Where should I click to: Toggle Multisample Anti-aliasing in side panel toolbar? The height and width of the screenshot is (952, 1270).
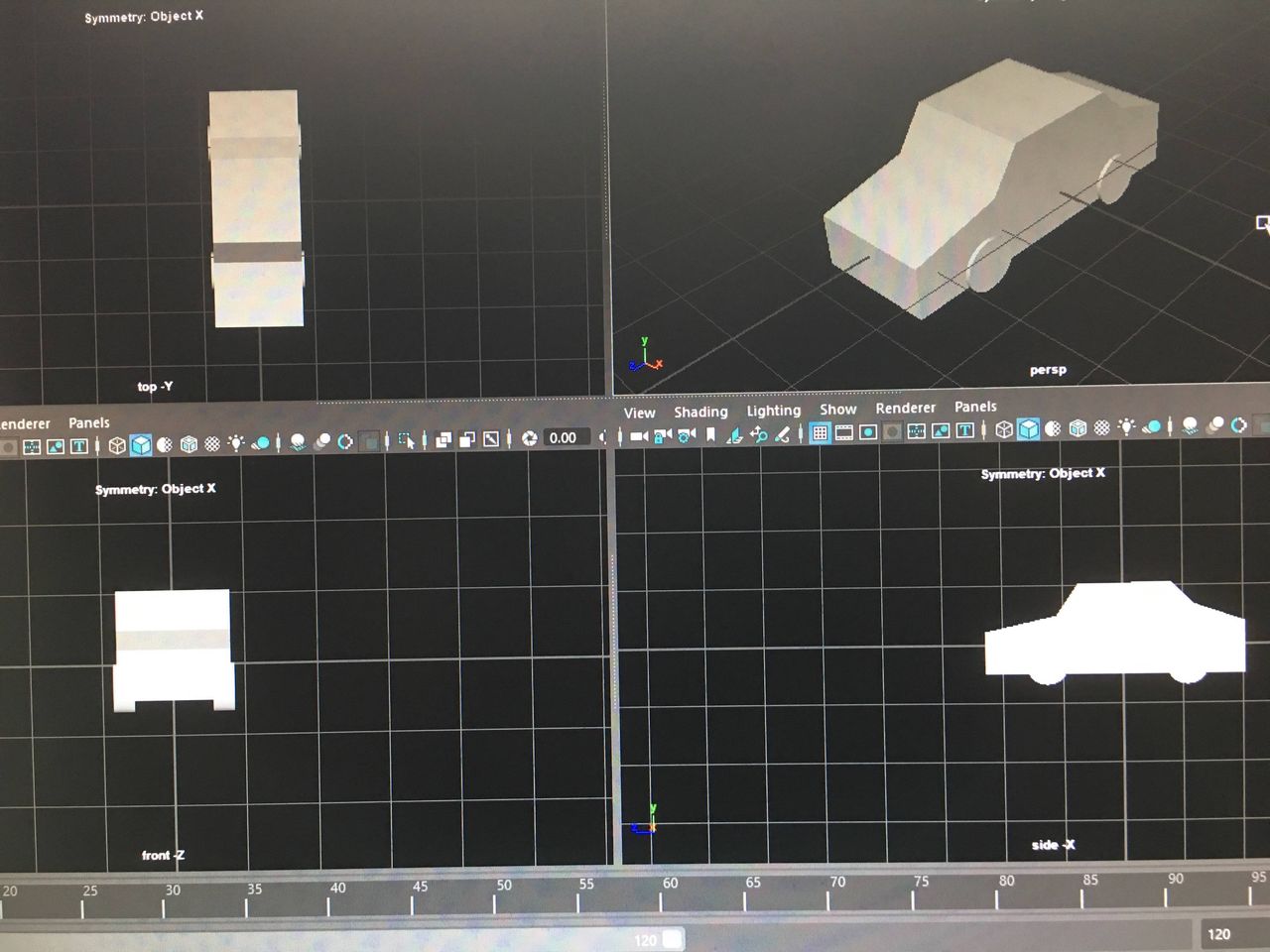coord(1238,424)
